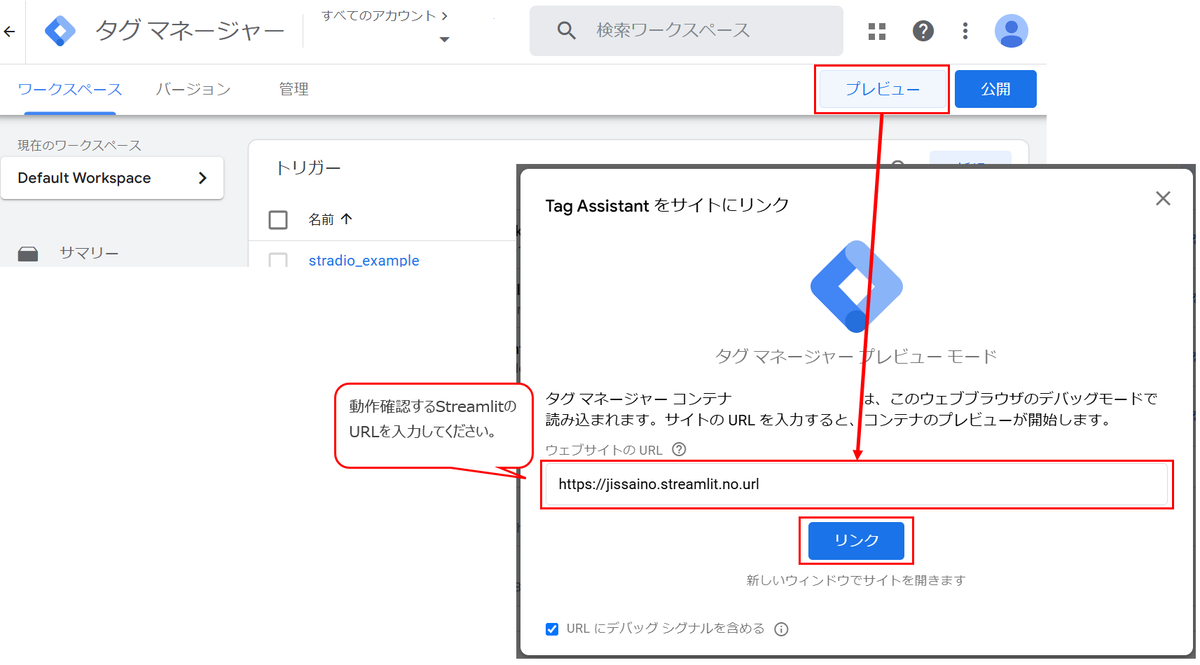The height and width of the screenshot is (665, 1200).
Task: Open the stradio_example trigger link
Action: pos(364,260)
